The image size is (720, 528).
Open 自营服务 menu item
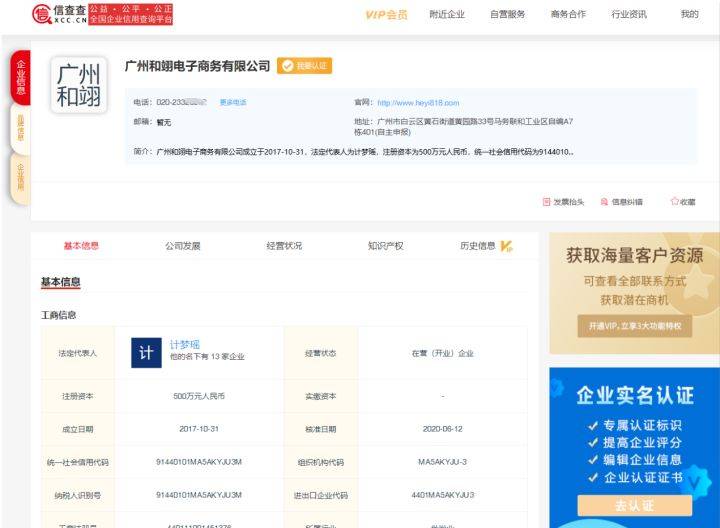(507, 15)
